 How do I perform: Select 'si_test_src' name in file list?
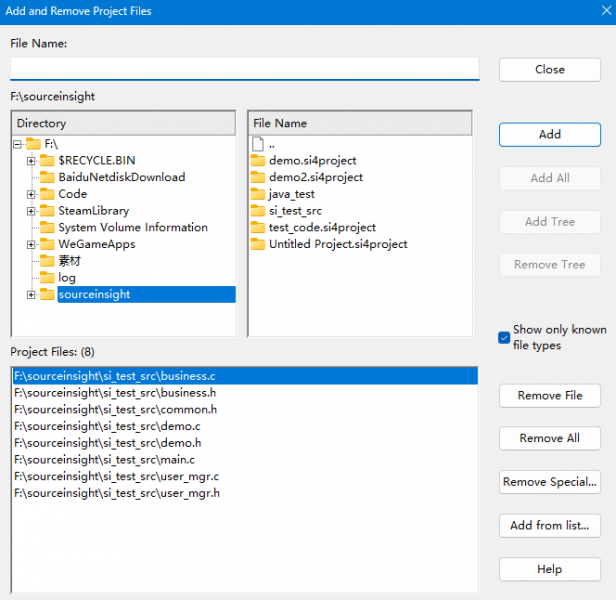tap(295, 211)
